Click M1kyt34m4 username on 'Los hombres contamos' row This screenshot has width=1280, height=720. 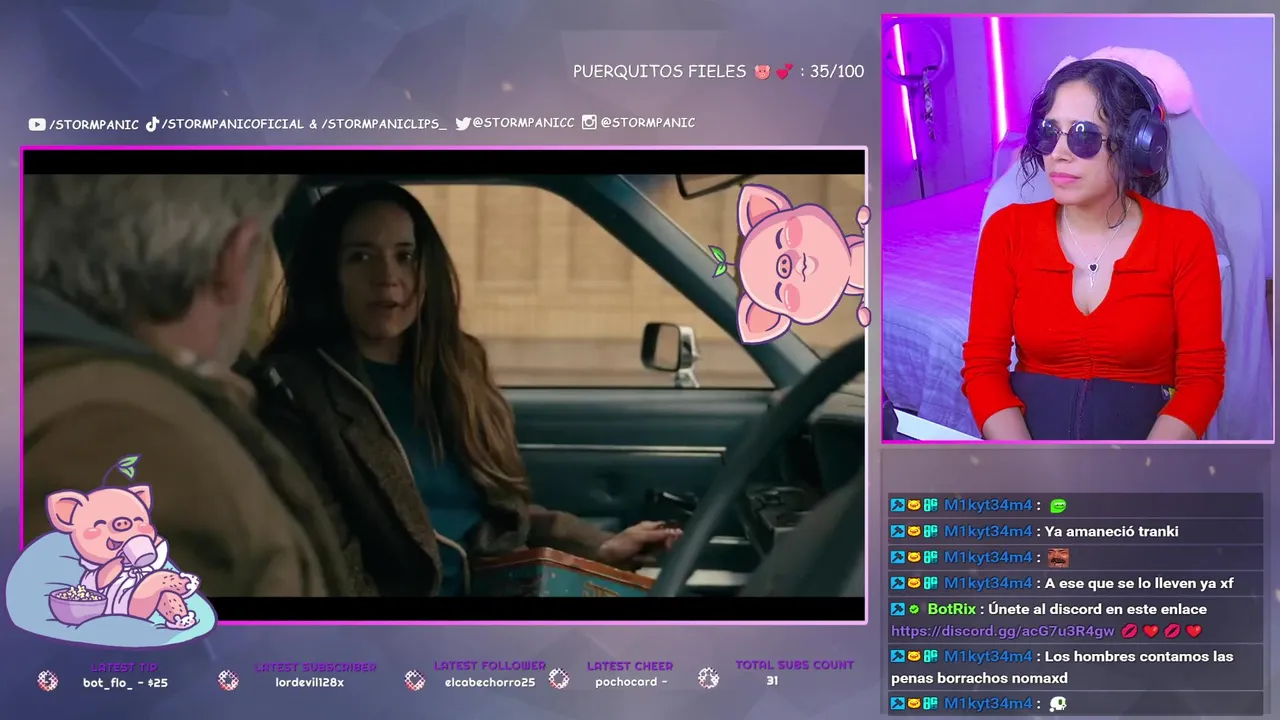click(x=988, y=657)
